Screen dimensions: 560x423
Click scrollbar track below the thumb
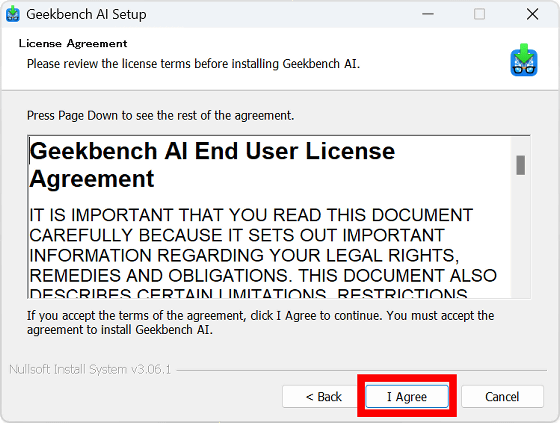[520, 236]
